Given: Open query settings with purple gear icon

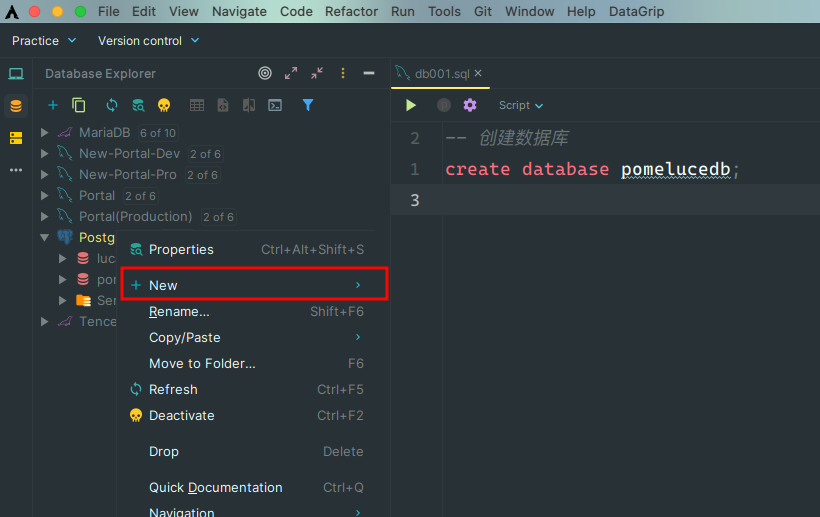Looking at the screenshot, I should (470, 105).
